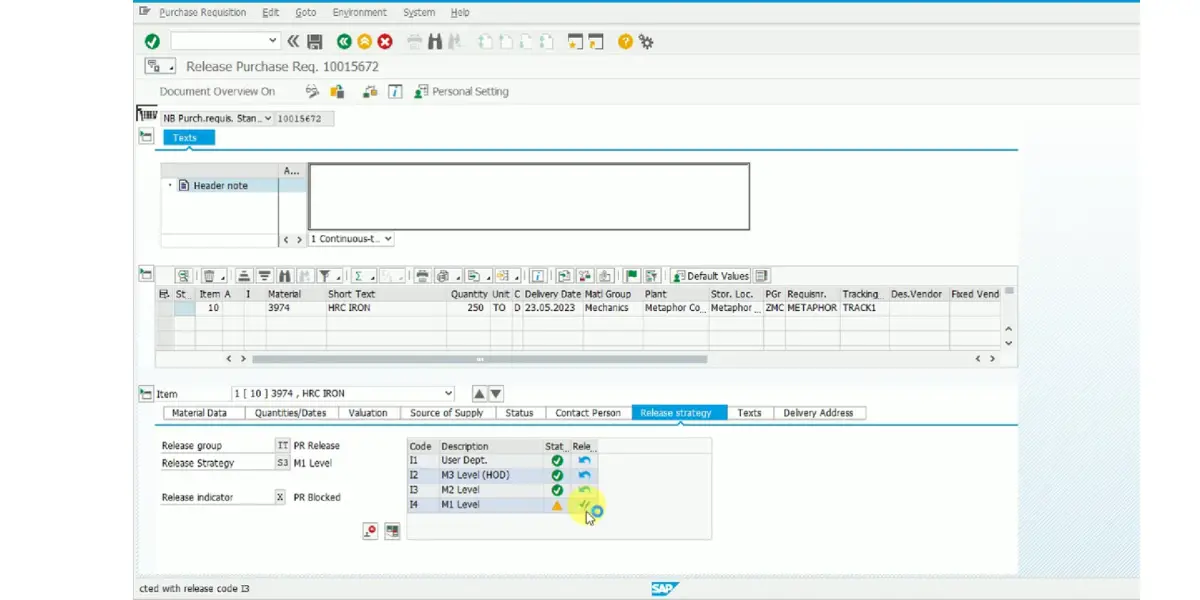
Task: Collapse the Item detail section toggle icon
Action: click(x=146, y=394)
